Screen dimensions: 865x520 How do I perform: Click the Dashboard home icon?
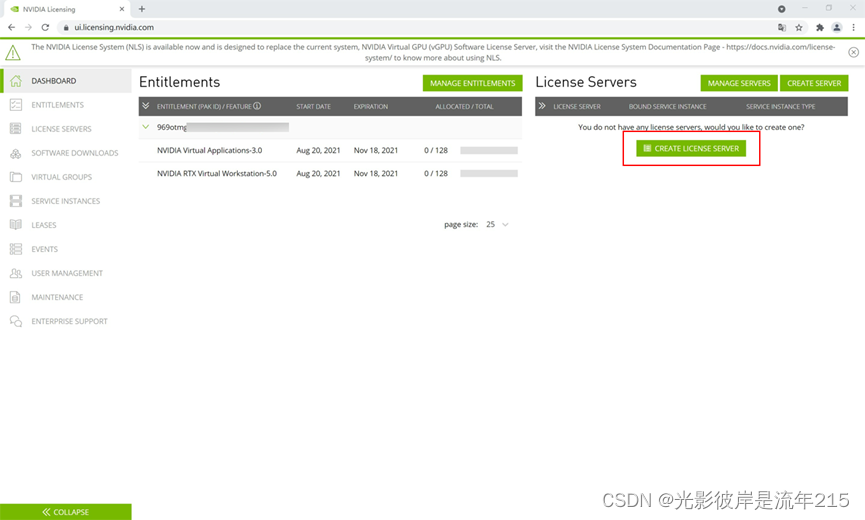click(x=15, y=81)
